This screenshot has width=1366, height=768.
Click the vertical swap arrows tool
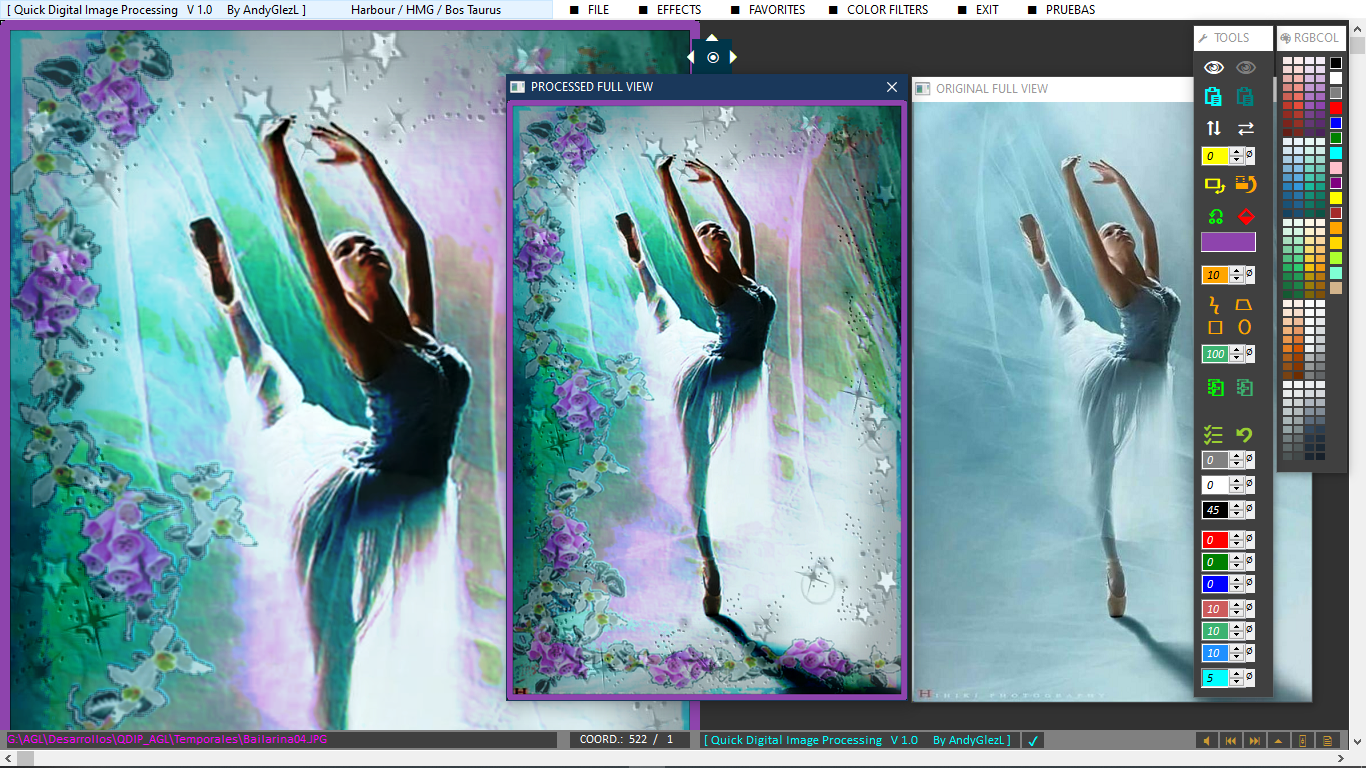point(1213,128)
